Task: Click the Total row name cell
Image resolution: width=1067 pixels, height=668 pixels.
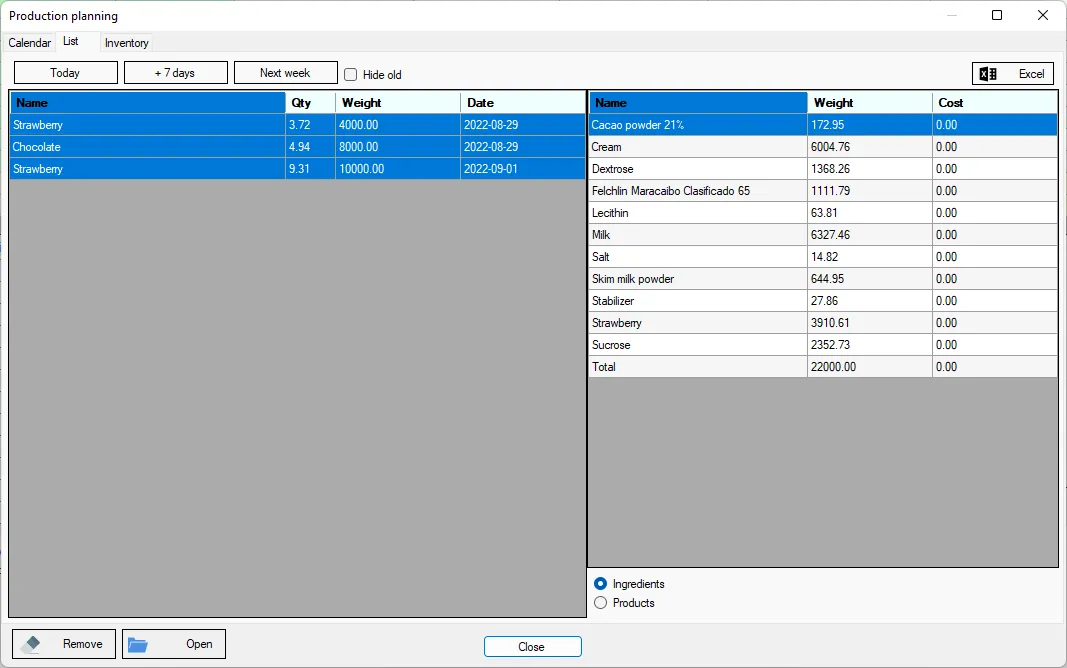Action: tap(698, 367)
